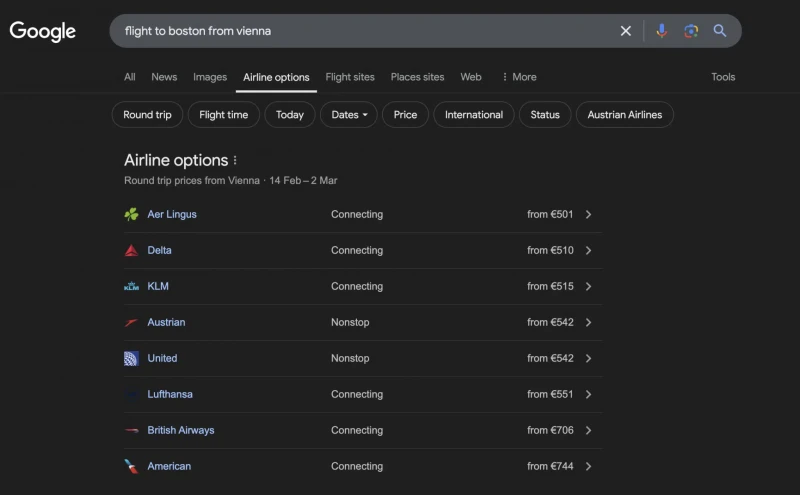The width and height of the screenshot is (800, 495).
Task: Click the Delta red triangle logo
Action: click(x=131, y=251)
